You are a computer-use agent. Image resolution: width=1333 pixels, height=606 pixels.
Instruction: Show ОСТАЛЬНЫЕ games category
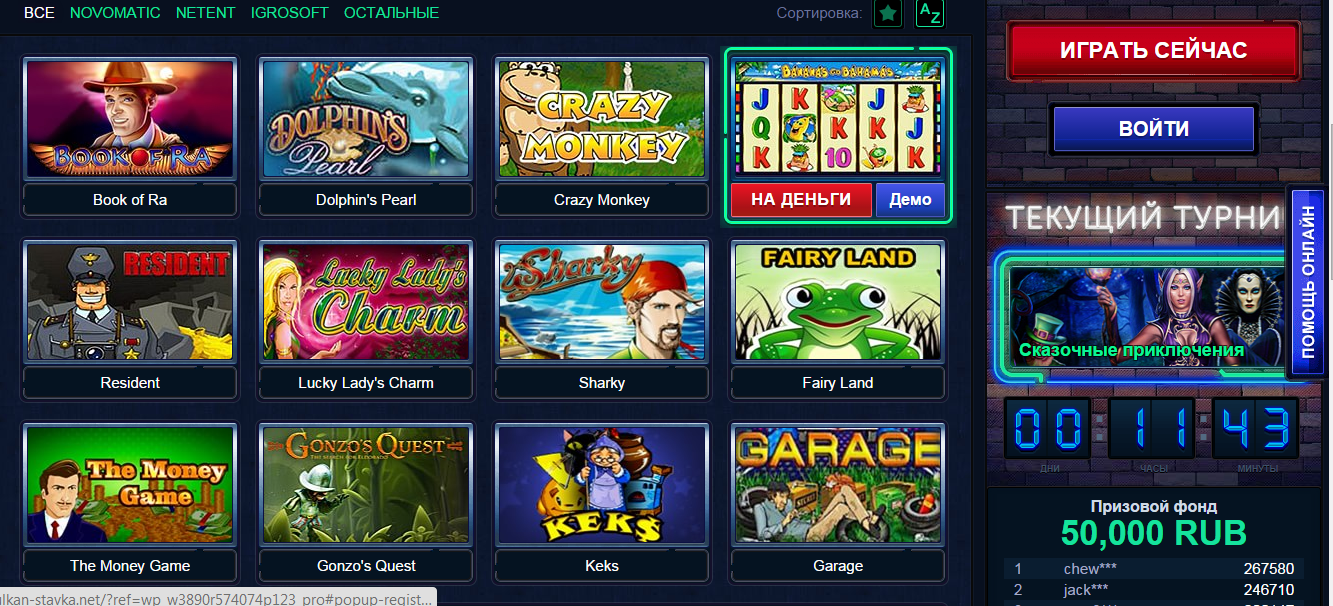click(391, 13)
